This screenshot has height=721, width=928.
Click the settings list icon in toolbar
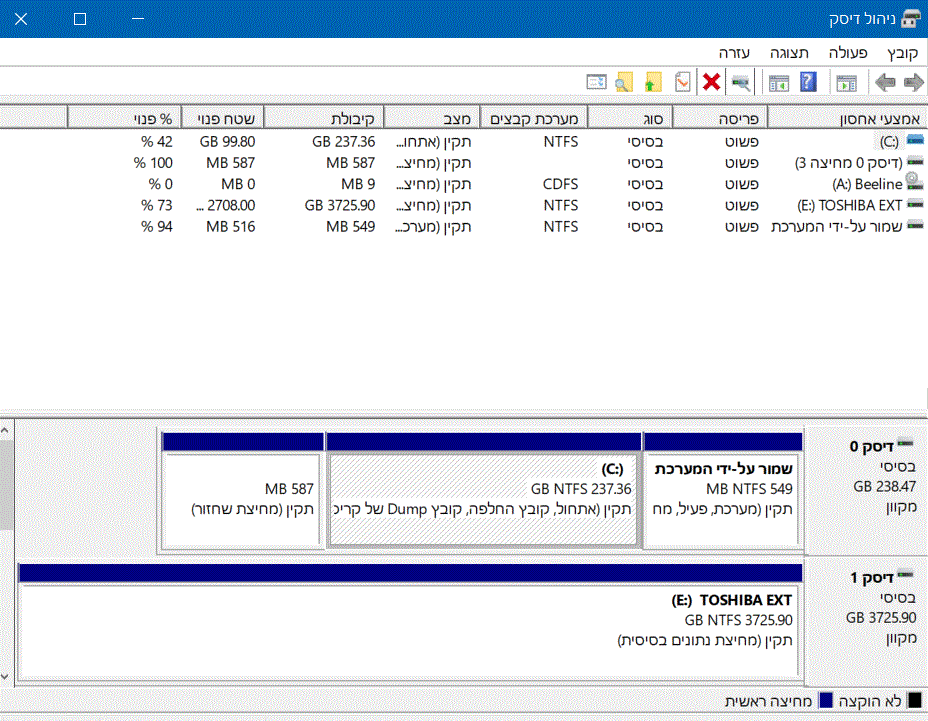[597, 82]
